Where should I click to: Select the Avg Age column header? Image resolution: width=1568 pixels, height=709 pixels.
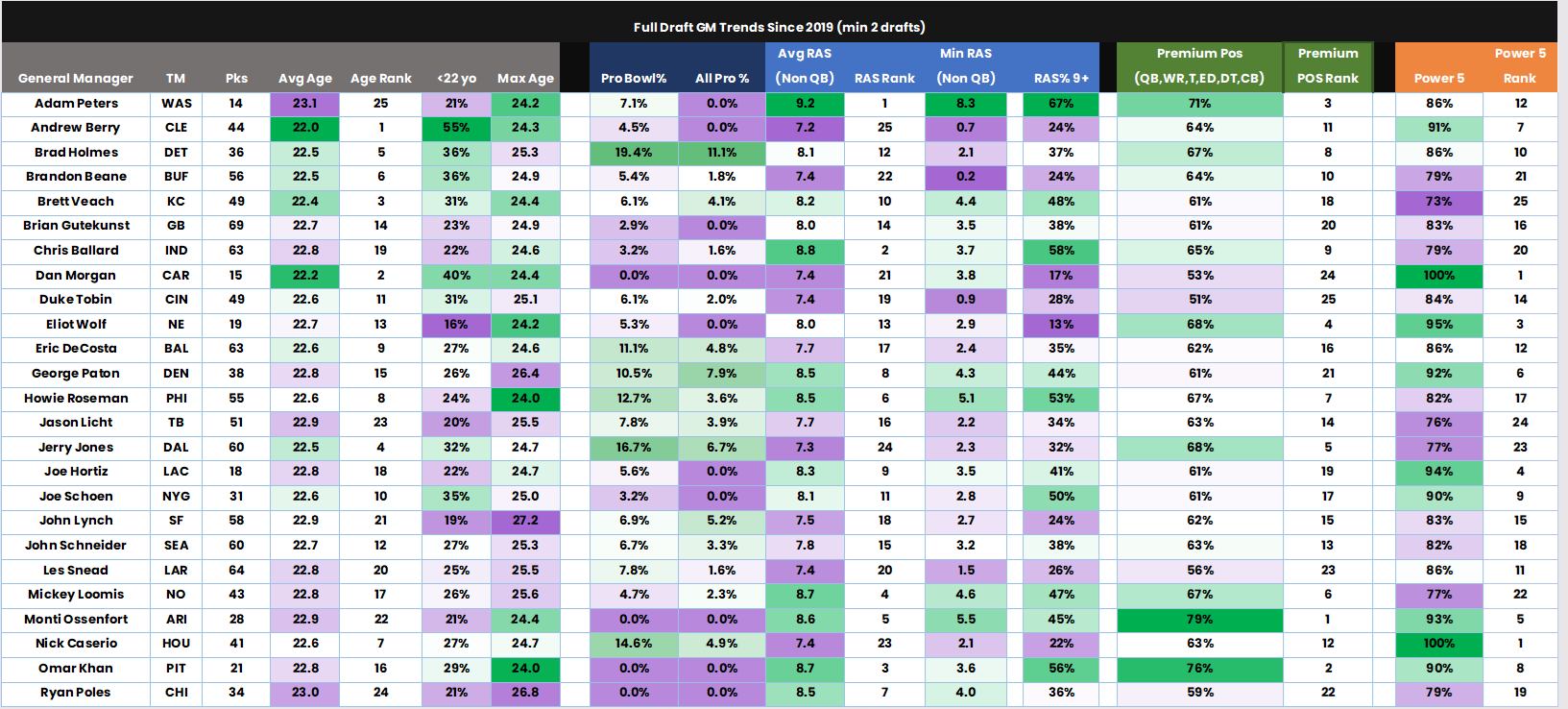(x=305, y=79)
